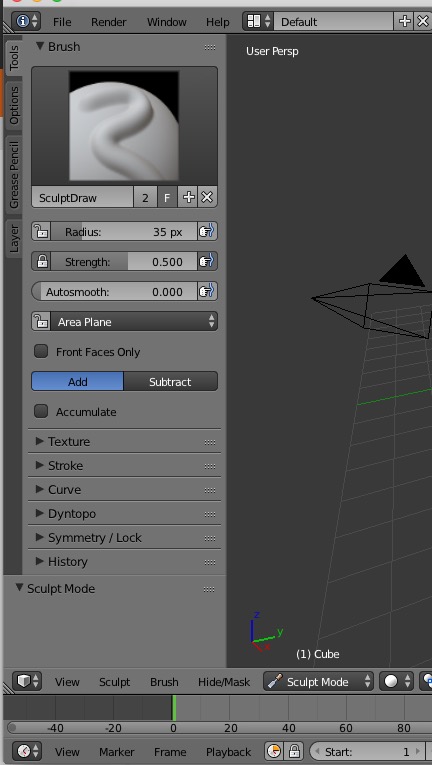Click the green current frame marker
The width and height of the screenshot is (432, 765).
coord(173,708)
